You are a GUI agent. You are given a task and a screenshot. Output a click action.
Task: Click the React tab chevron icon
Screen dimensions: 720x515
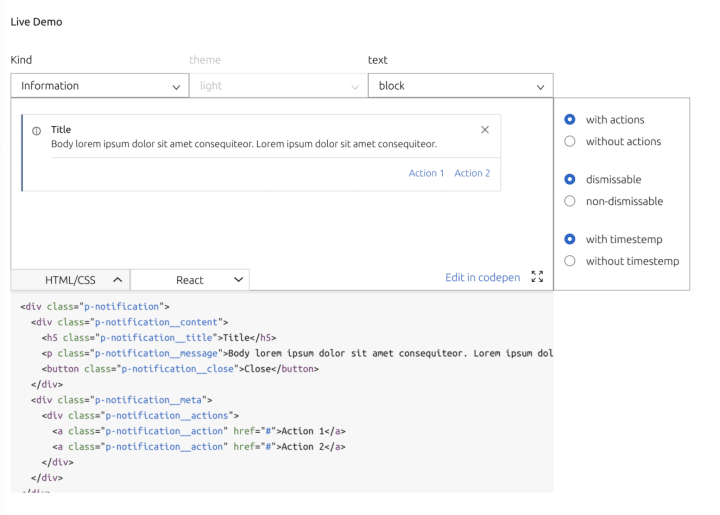coord(238,280)
